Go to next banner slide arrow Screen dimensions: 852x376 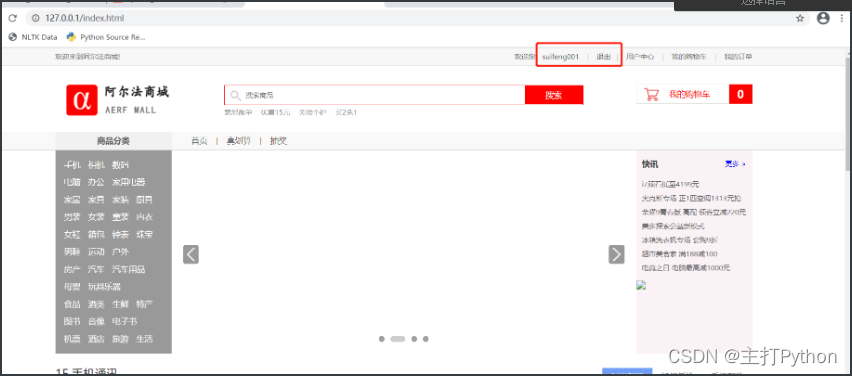(616, 254)
